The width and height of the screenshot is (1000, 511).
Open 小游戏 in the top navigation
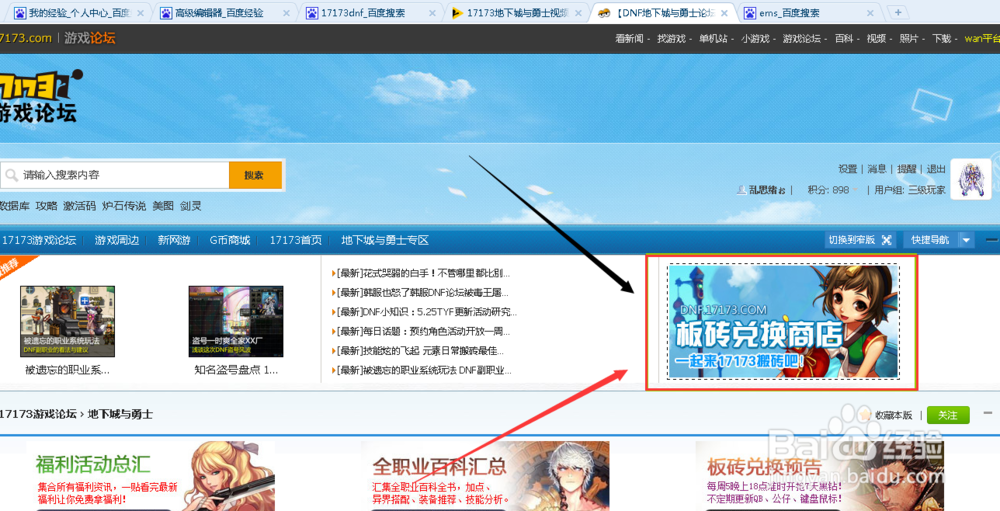click(755, 38)
